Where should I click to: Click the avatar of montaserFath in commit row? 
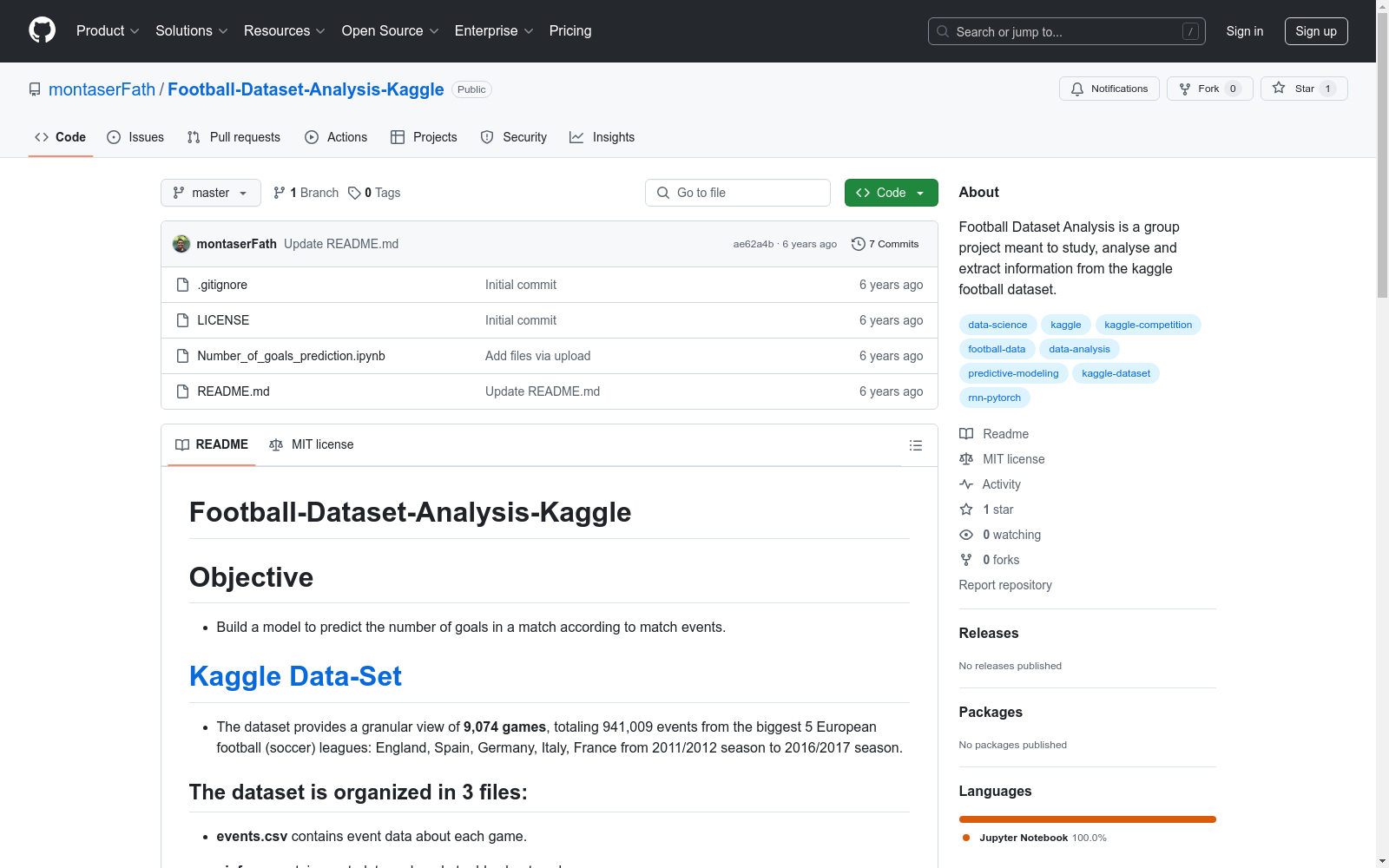pyautogui.click(x=181, y=244)
